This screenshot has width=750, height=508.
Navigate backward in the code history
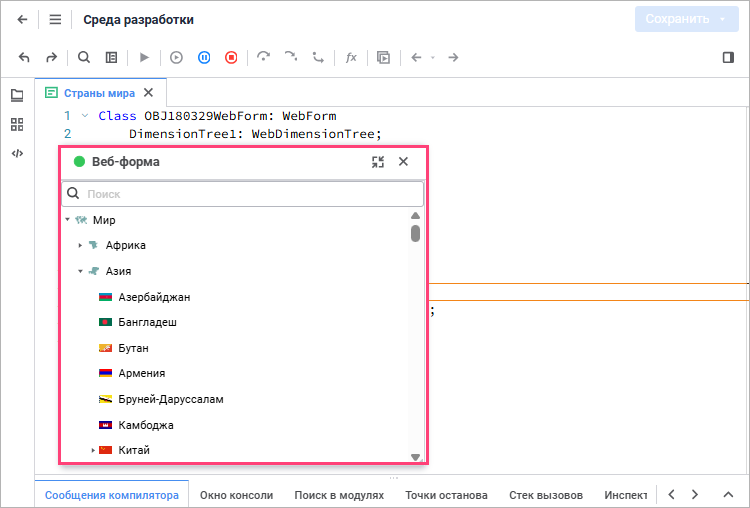[416, 57]
